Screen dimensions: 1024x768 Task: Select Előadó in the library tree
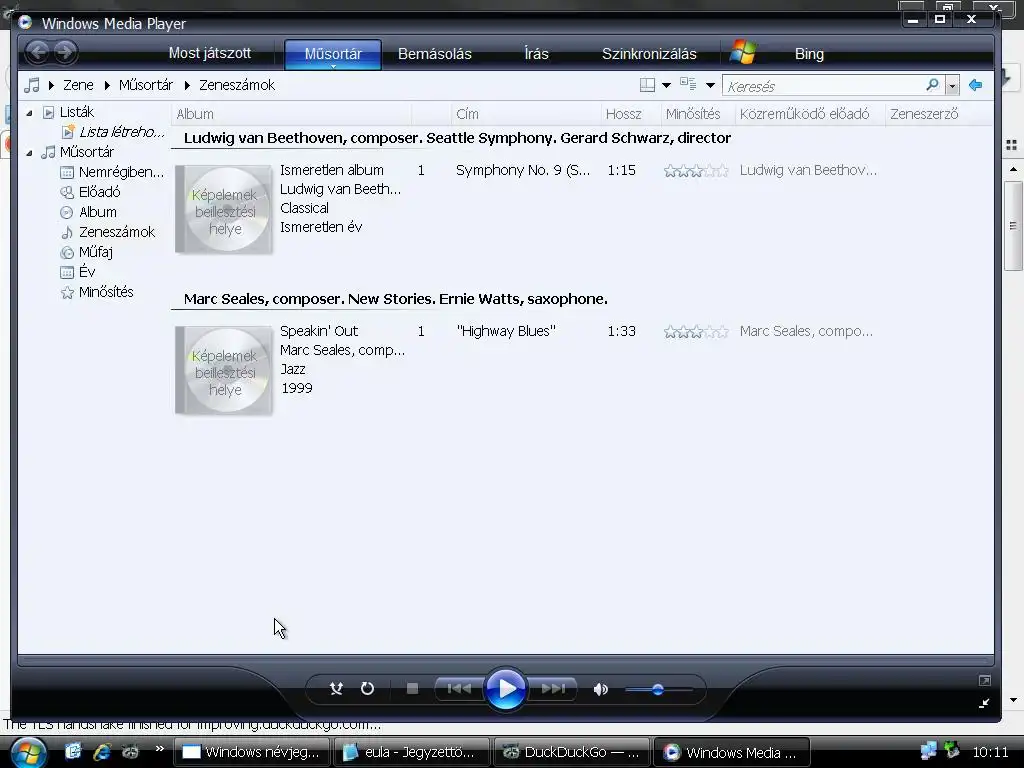click(99, 192)
